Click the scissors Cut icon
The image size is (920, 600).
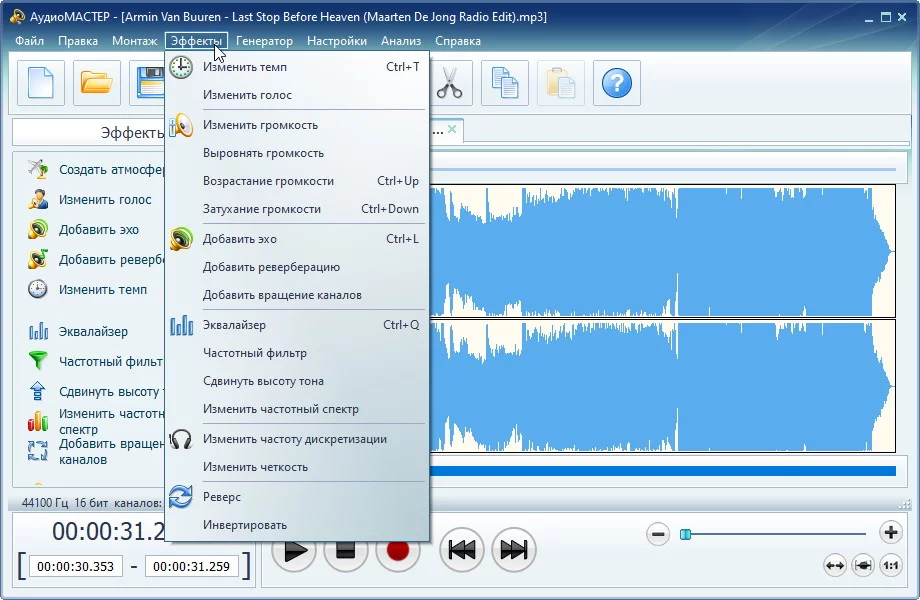click(450, 83)
